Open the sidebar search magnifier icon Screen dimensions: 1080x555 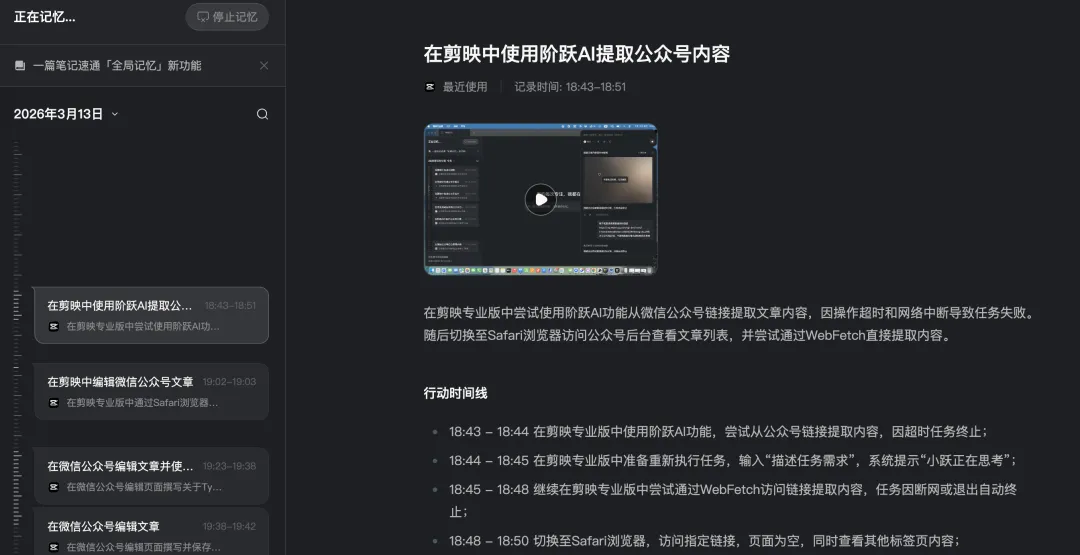tap(262, 114)
